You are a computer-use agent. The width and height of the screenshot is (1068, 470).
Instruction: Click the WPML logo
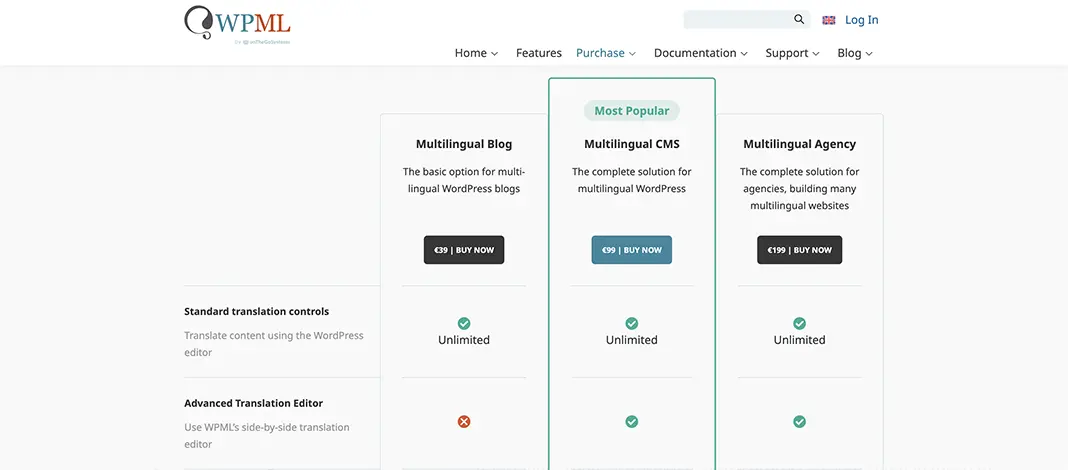[237, 24]
